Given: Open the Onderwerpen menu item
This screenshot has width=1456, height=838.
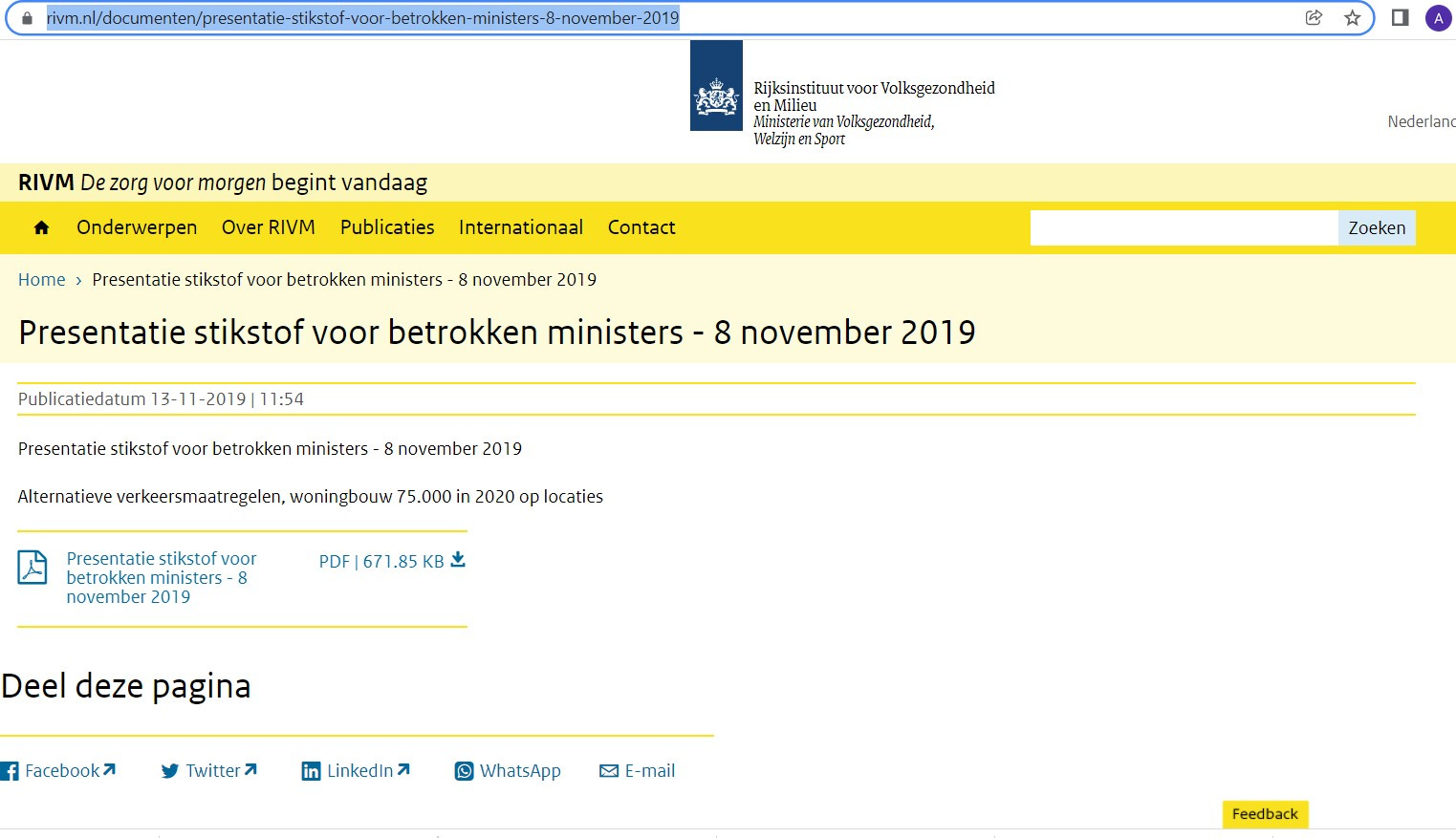Looking at the screenshot, I should coord(137,227).
